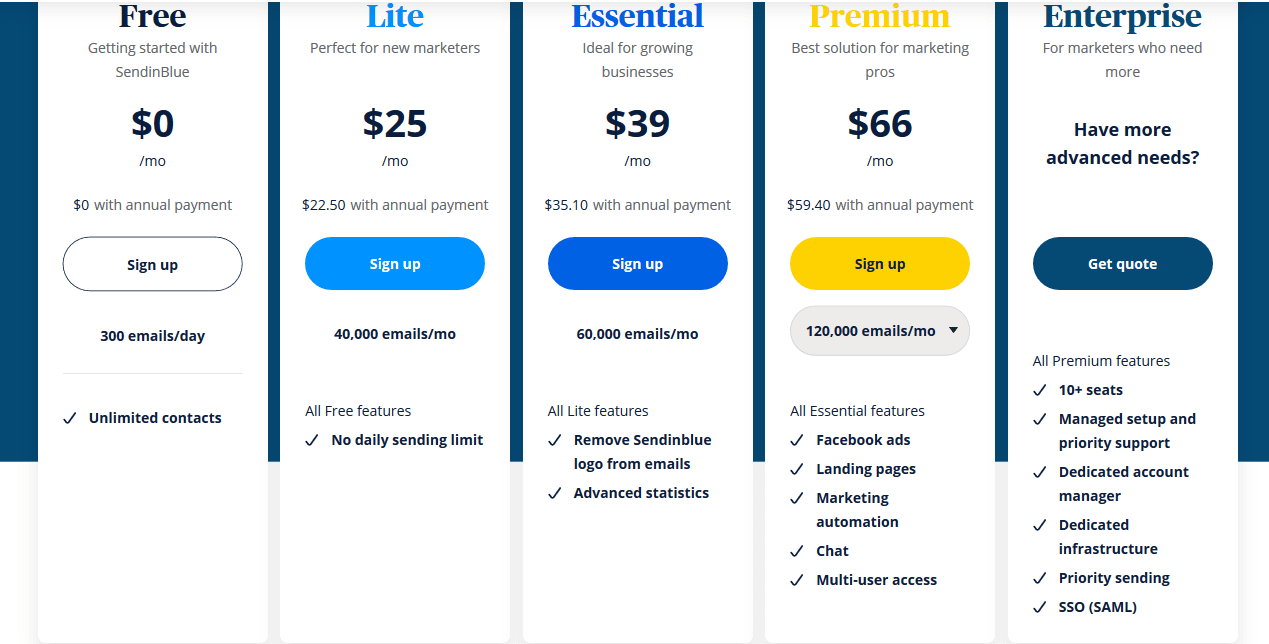Click the checkmark next to 10+ seats
Image resolution: width=1269 pixels, height=644 pixels.
pos(1040,391)
